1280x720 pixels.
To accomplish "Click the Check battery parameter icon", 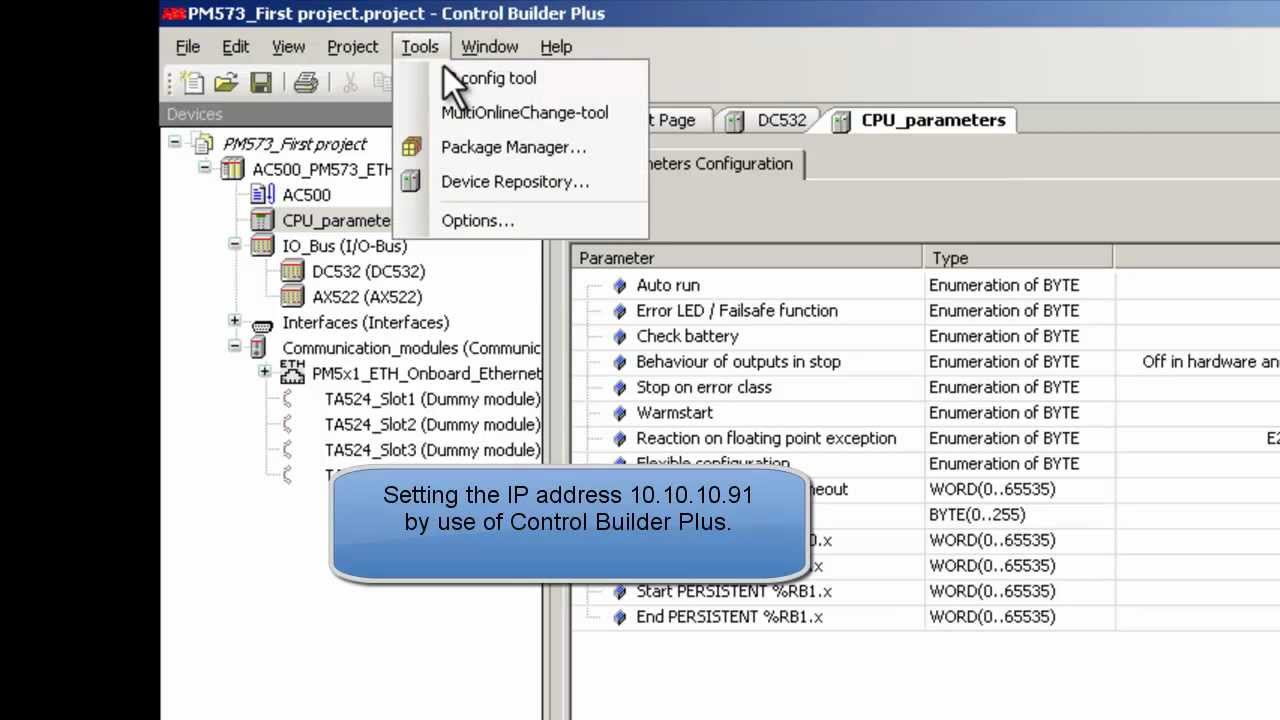I will (620, 336).
